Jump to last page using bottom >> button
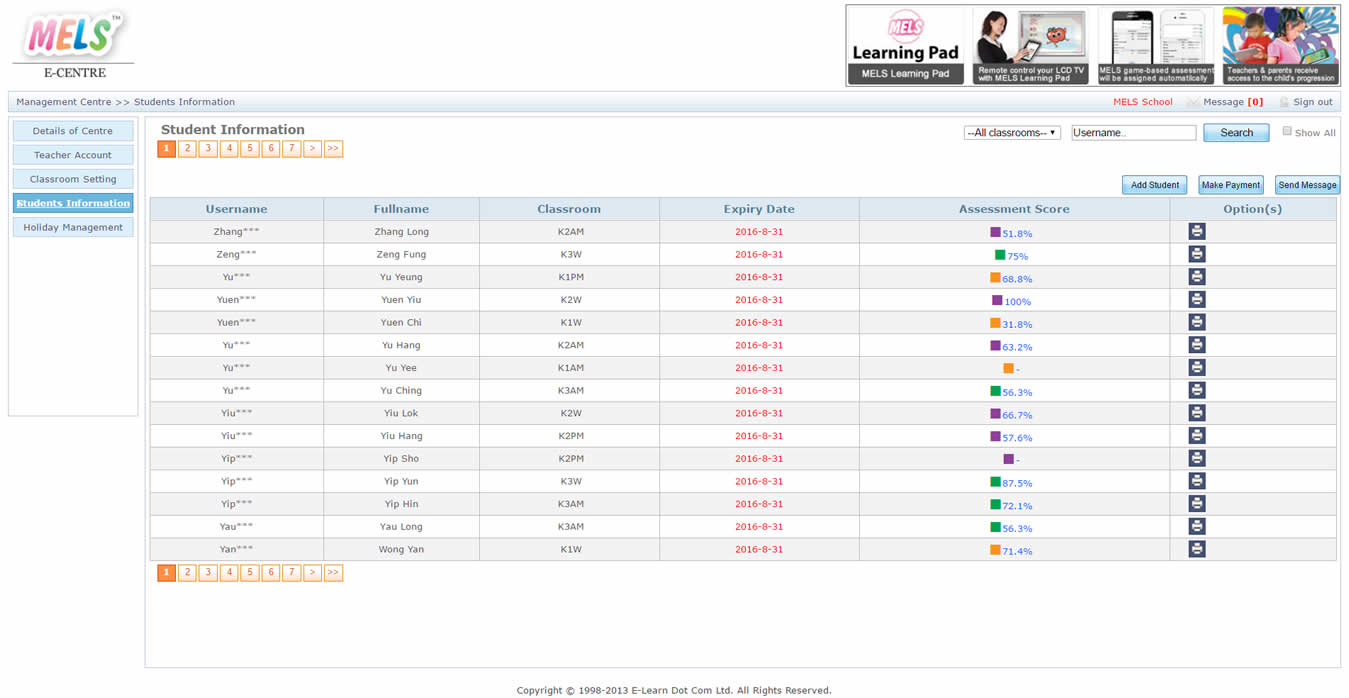1349x698 pixels. point(333,573)
